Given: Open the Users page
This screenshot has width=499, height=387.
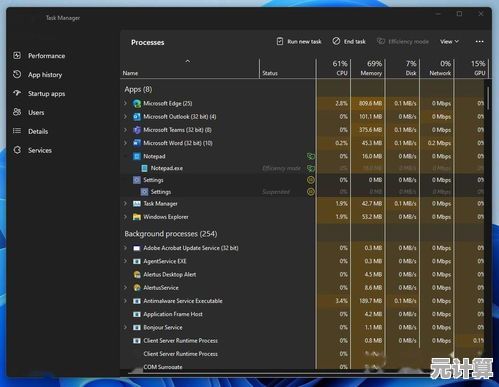Looking at the screenshot, I should [x=36, y=112].
